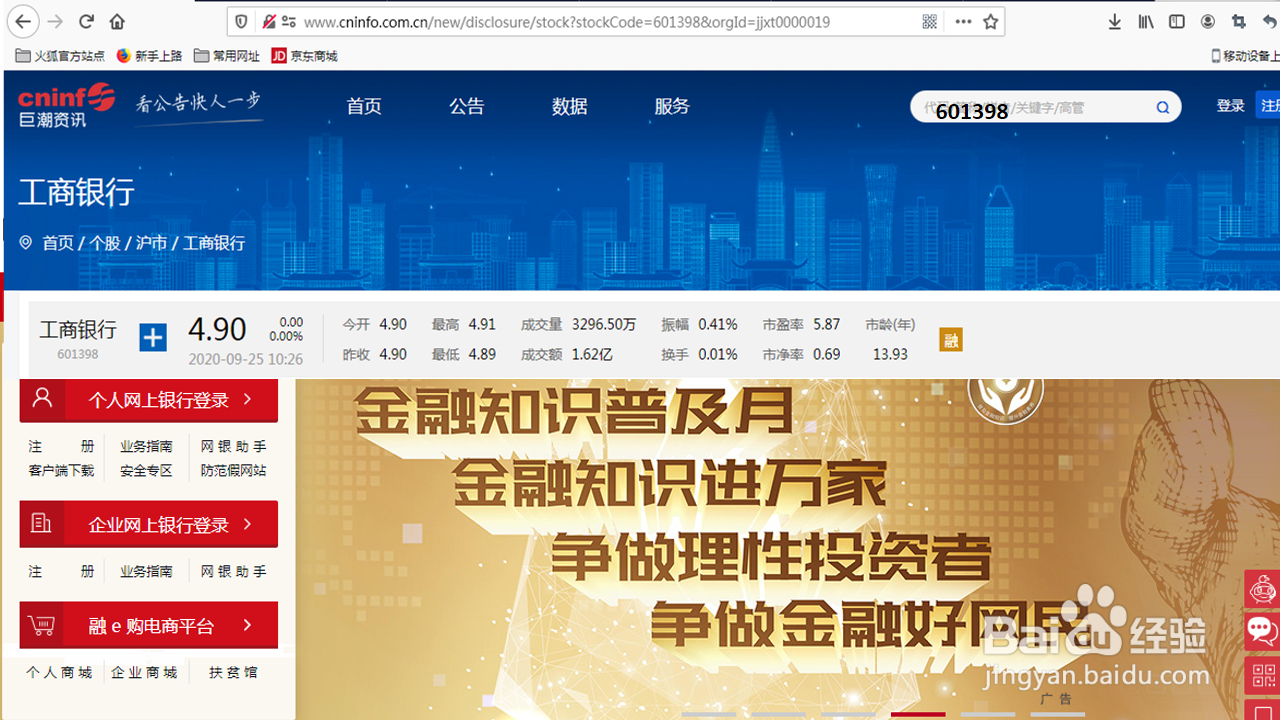Viewport: 1280px width, 720px height.
Task: Open the red QR code sidebar icon
Action: [1262, 675]
